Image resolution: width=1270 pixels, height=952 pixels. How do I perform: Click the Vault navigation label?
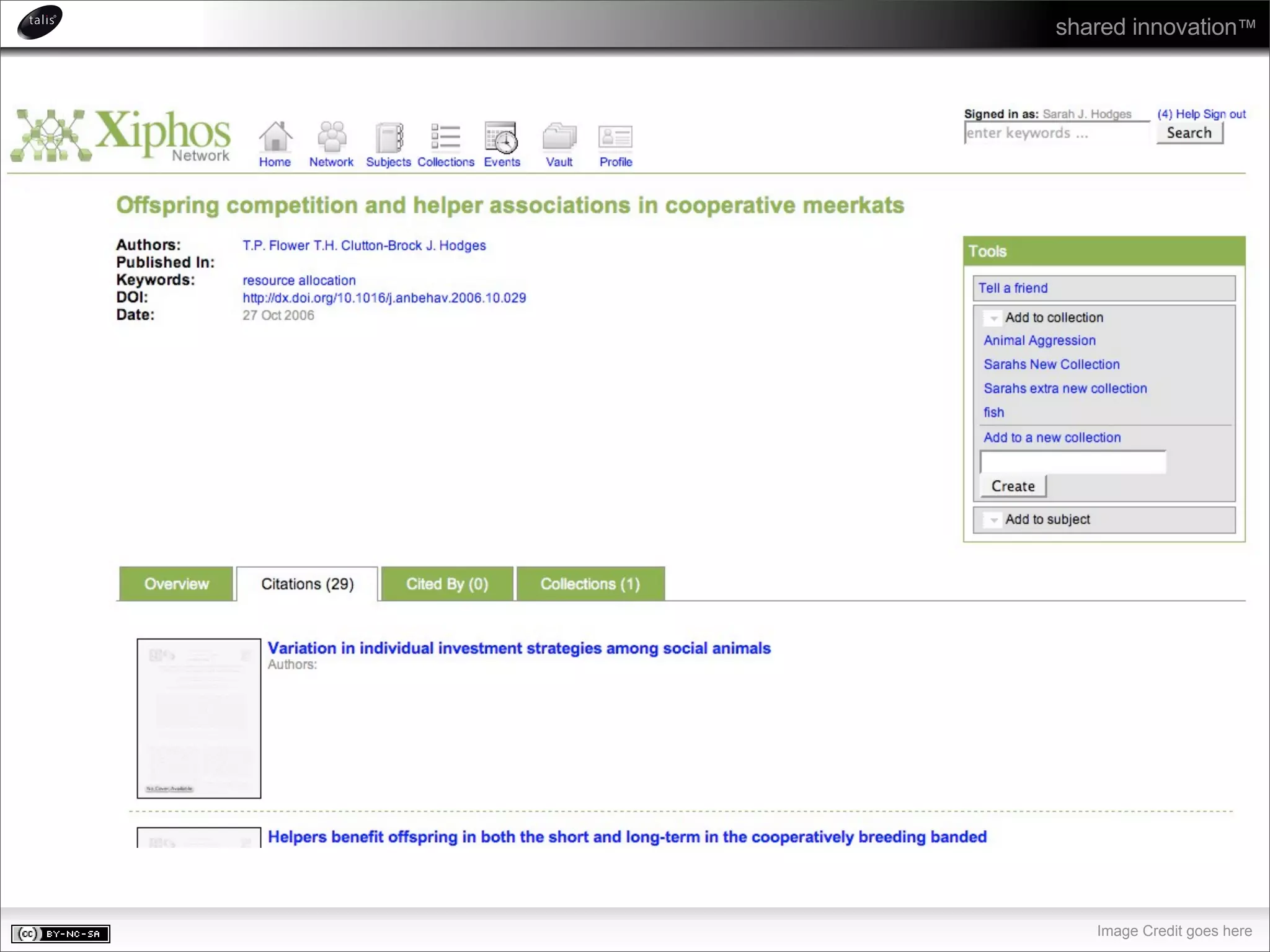(x=559, y=162)
